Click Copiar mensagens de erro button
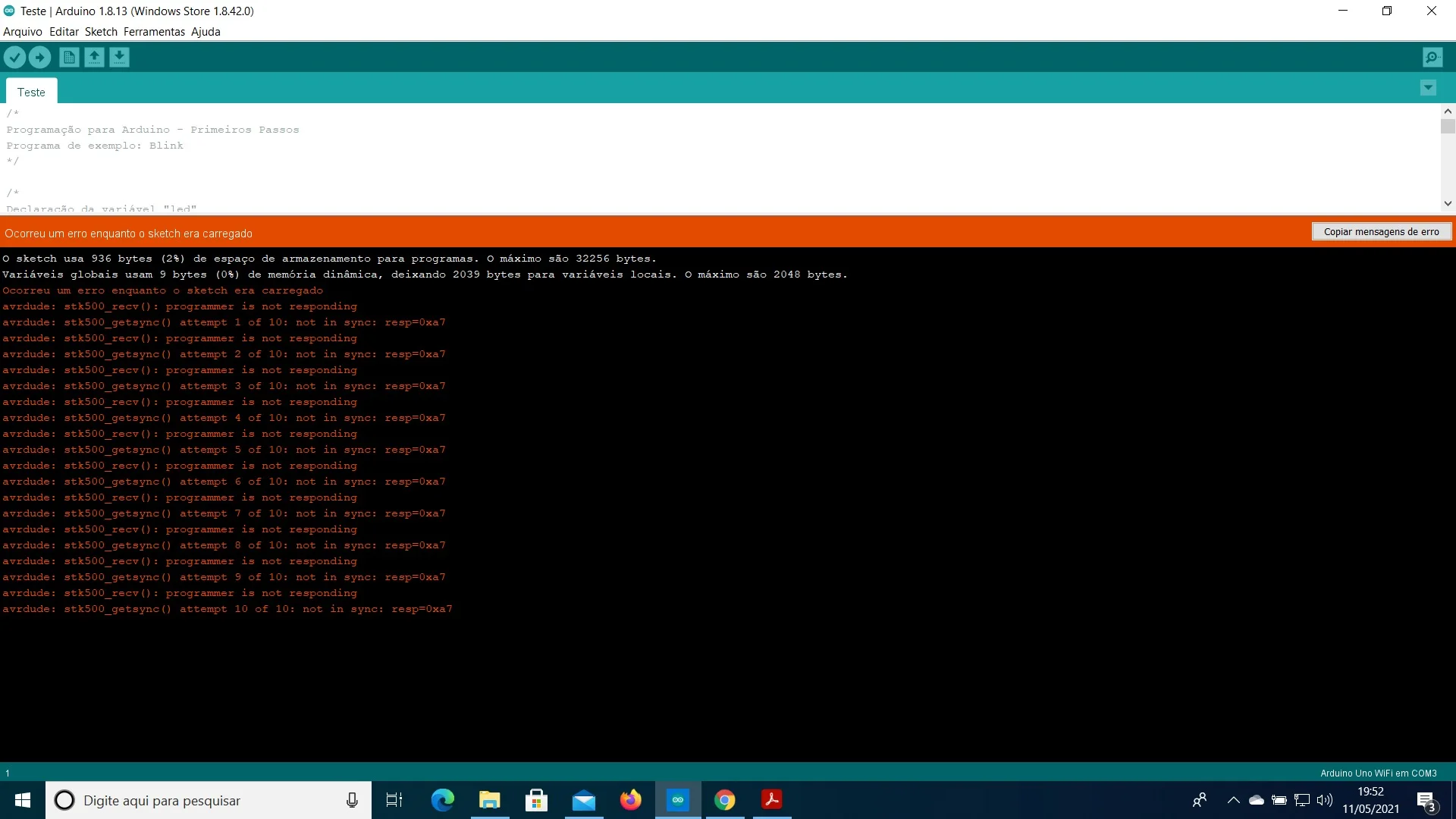Screen dimensions: 1456x819 point(1381,232)
